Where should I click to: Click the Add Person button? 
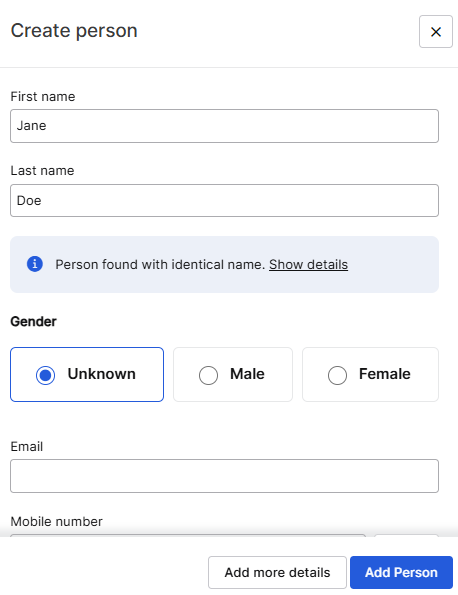tap(401, 572)
